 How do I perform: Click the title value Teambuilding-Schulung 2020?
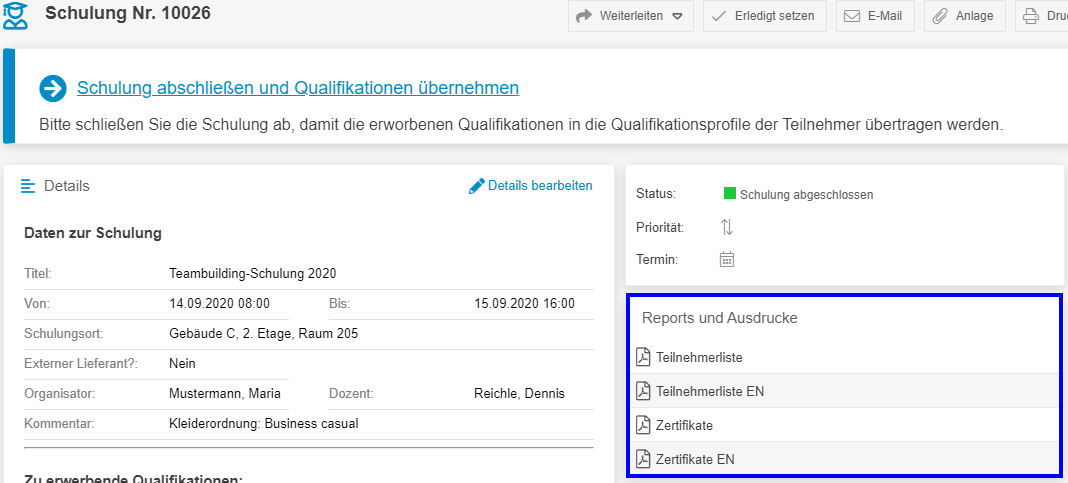pos(253,274)
